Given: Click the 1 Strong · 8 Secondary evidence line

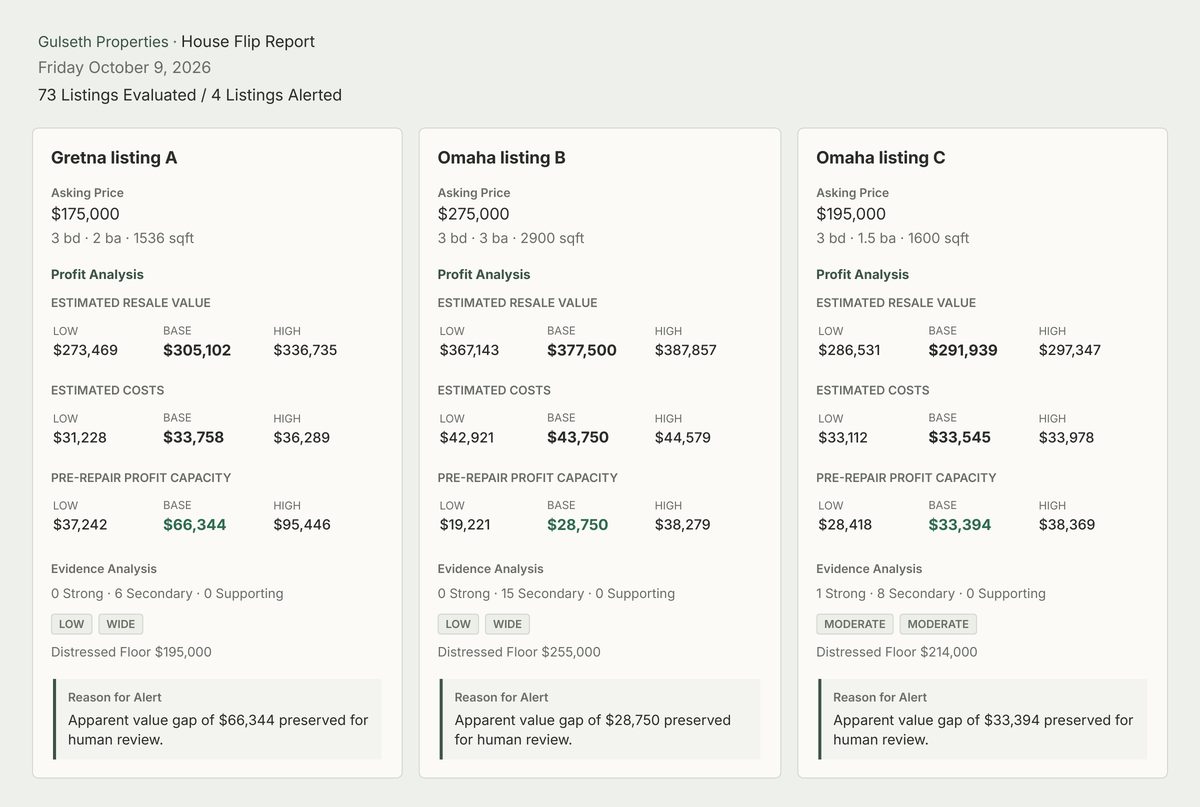Looking at the screenshot, I should pyautogui.click(x=931, y=593).
